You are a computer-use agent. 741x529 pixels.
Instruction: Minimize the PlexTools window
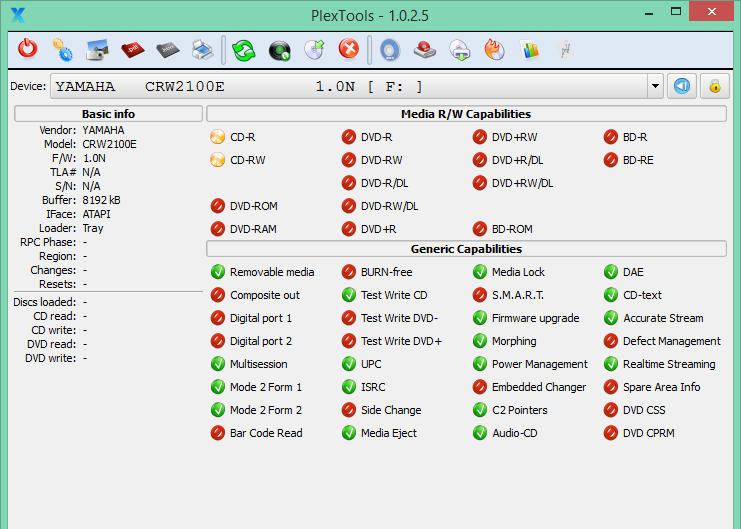click(649, 13)
